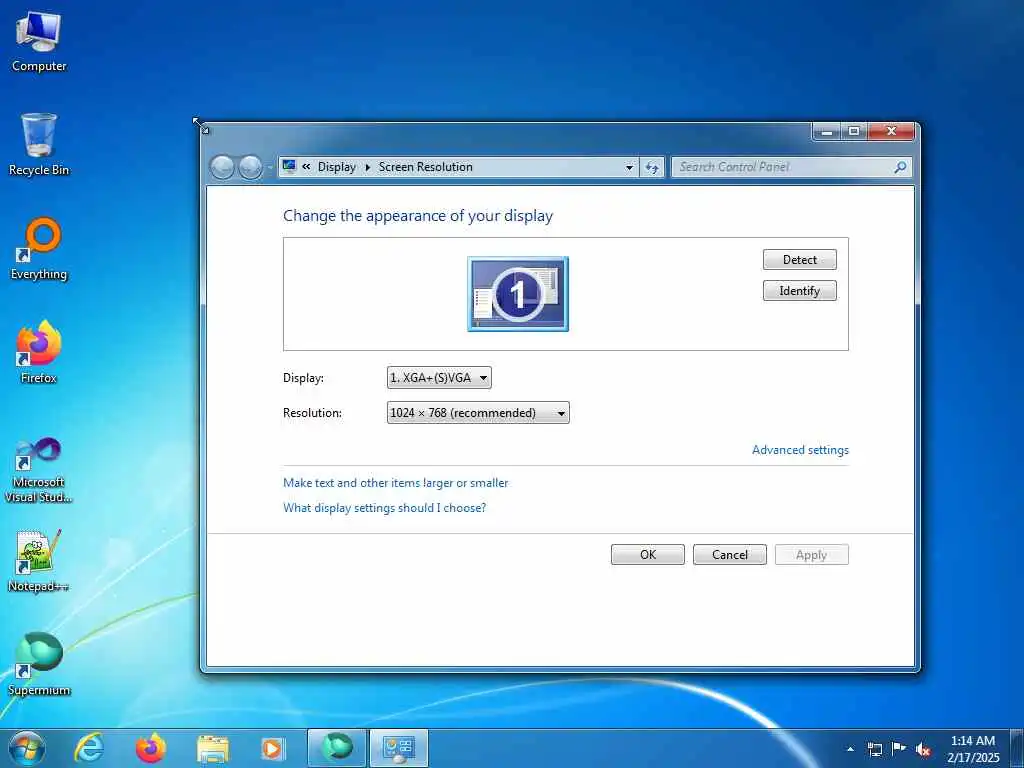Click the Show desktop strip
Screen dimensions: 1024x768
click(x=1017, y=748)
